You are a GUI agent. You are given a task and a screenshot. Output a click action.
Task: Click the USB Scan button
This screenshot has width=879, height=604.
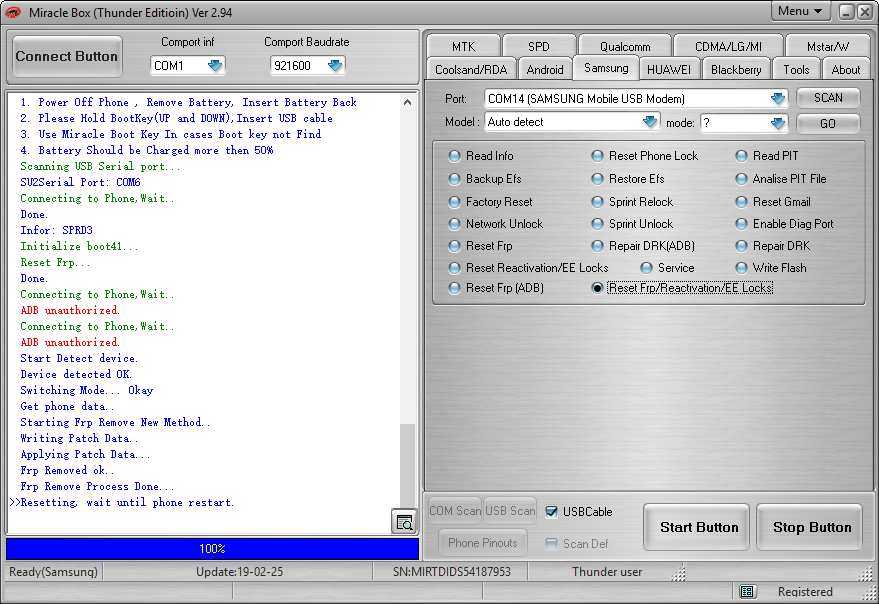tap(510, 511)
